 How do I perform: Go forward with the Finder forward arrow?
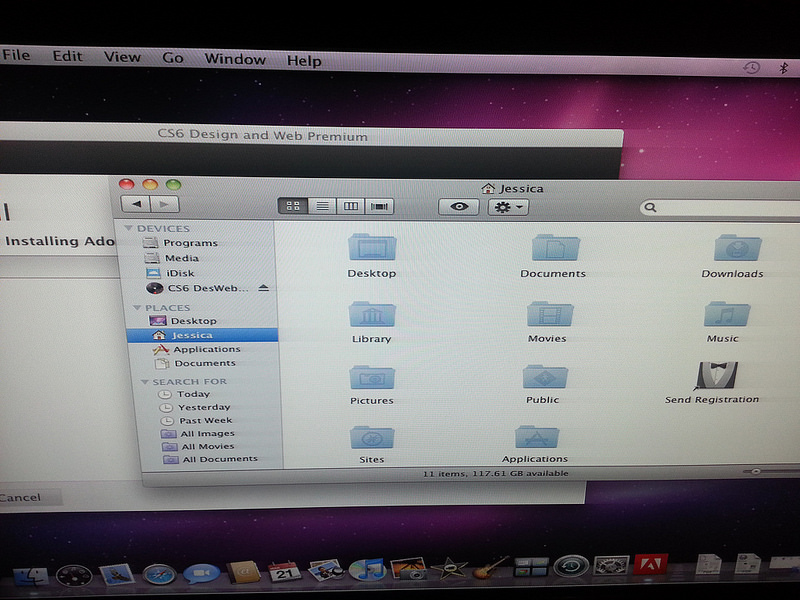[x=164, y=205]
